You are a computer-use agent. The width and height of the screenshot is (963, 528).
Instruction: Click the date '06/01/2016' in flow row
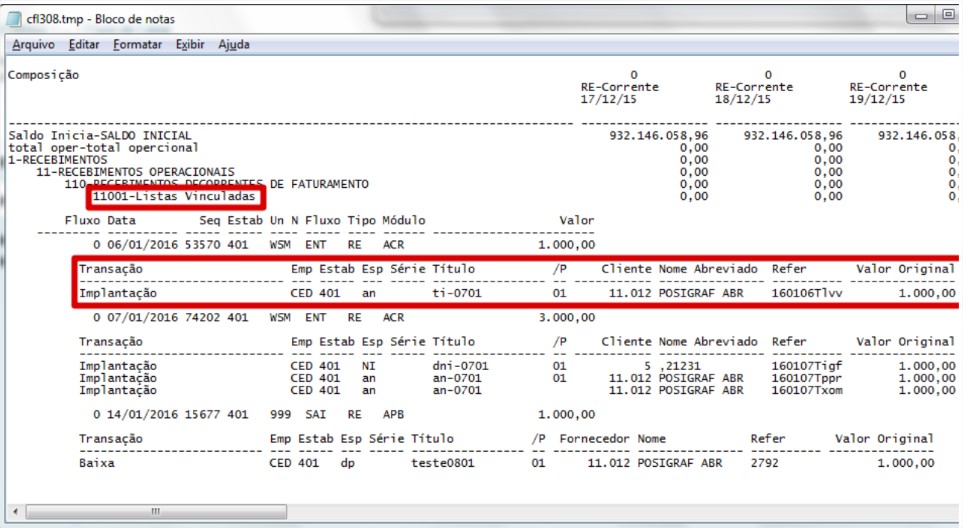(x=142, y=244)
